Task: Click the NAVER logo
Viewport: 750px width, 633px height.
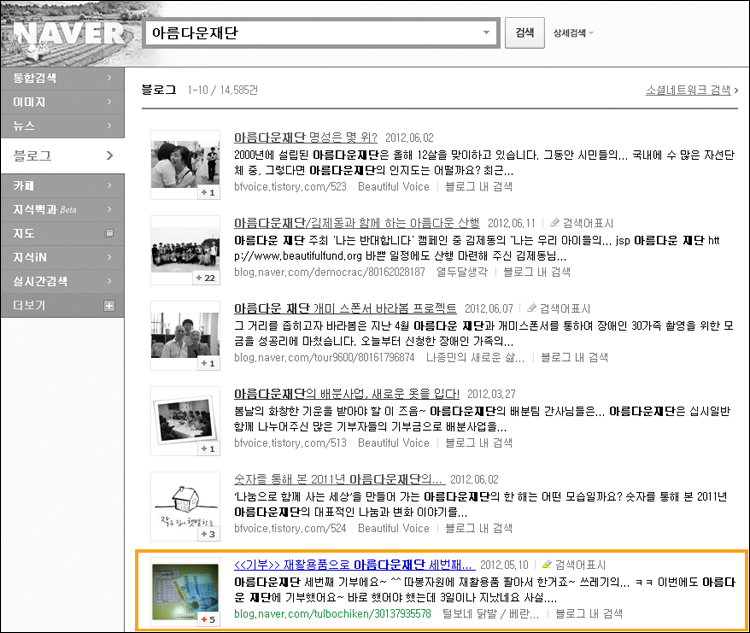Action: (69, 33)
